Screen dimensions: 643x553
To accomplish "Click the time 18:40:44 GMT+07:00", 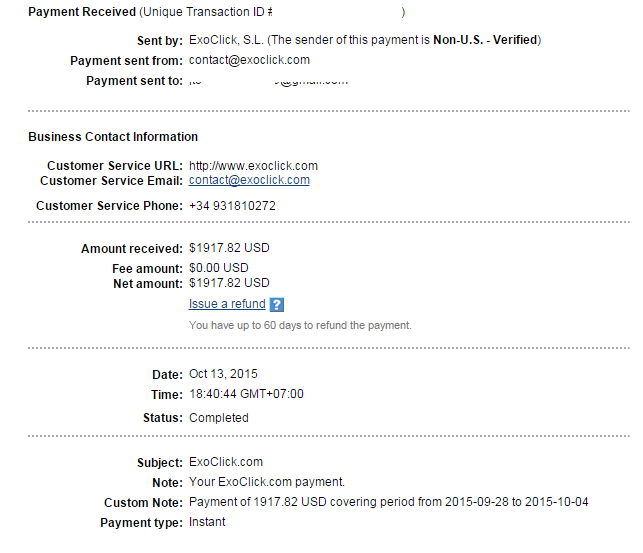I will pyautogui.click(x=246, y=394).
